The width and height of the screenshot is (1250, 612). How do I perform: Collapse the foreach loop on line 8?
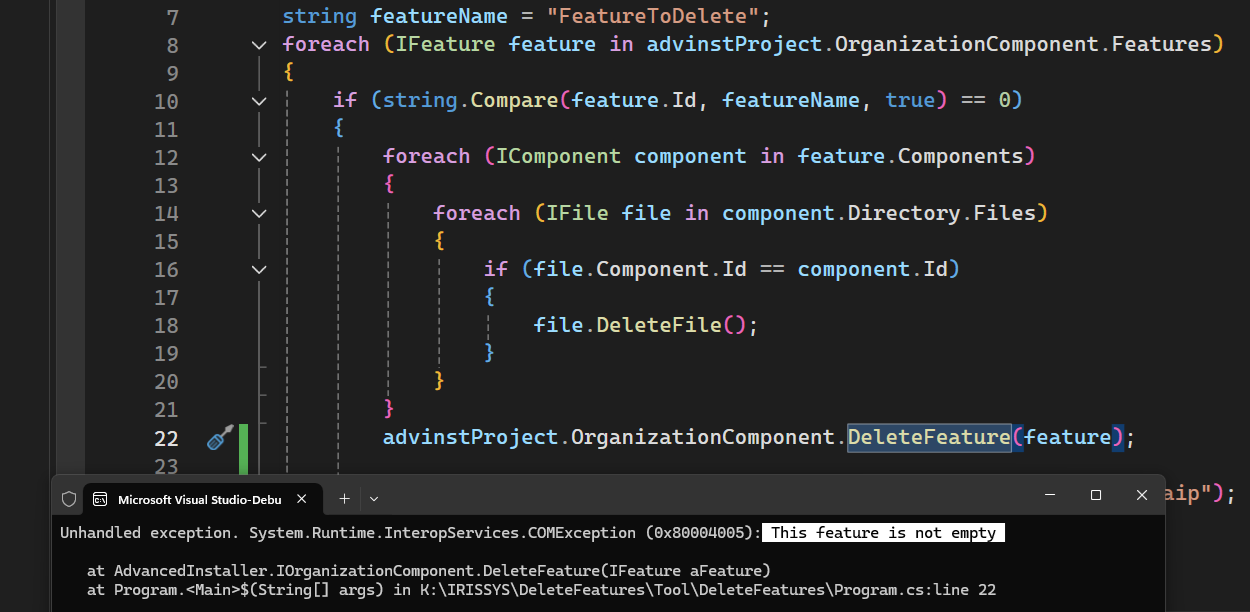coord(258,44)
